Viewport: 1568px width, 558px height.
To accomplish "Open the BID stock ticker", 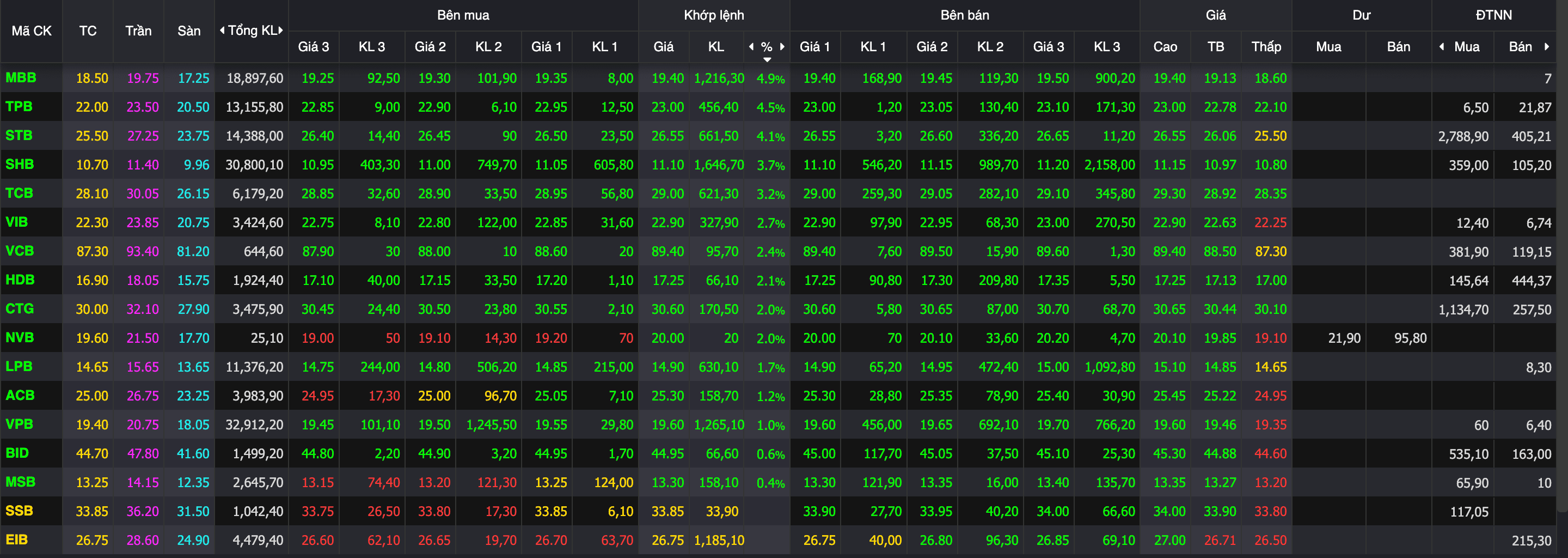I will (17, 453).
